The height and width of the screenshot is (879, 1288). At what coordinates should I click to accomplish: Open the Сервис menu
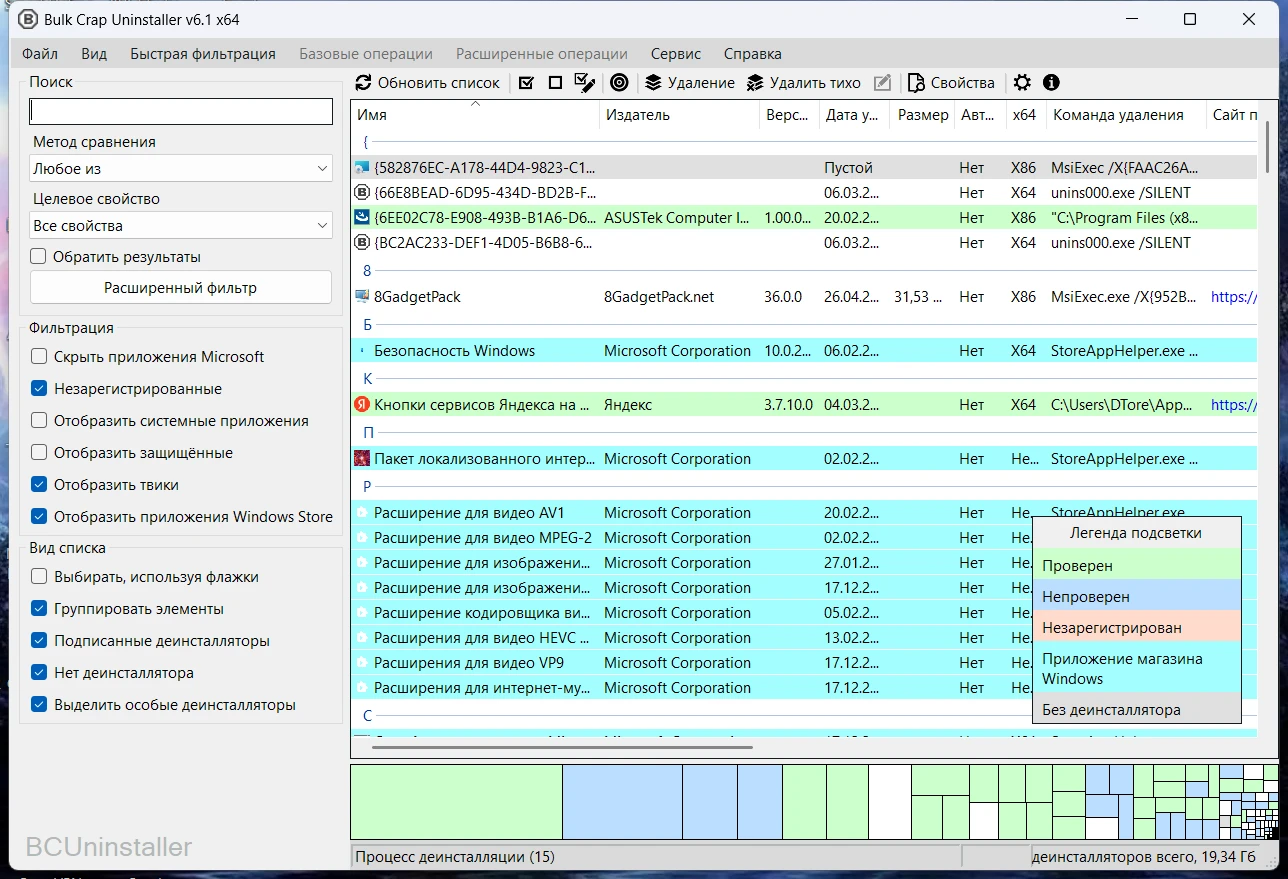[675, 54]
